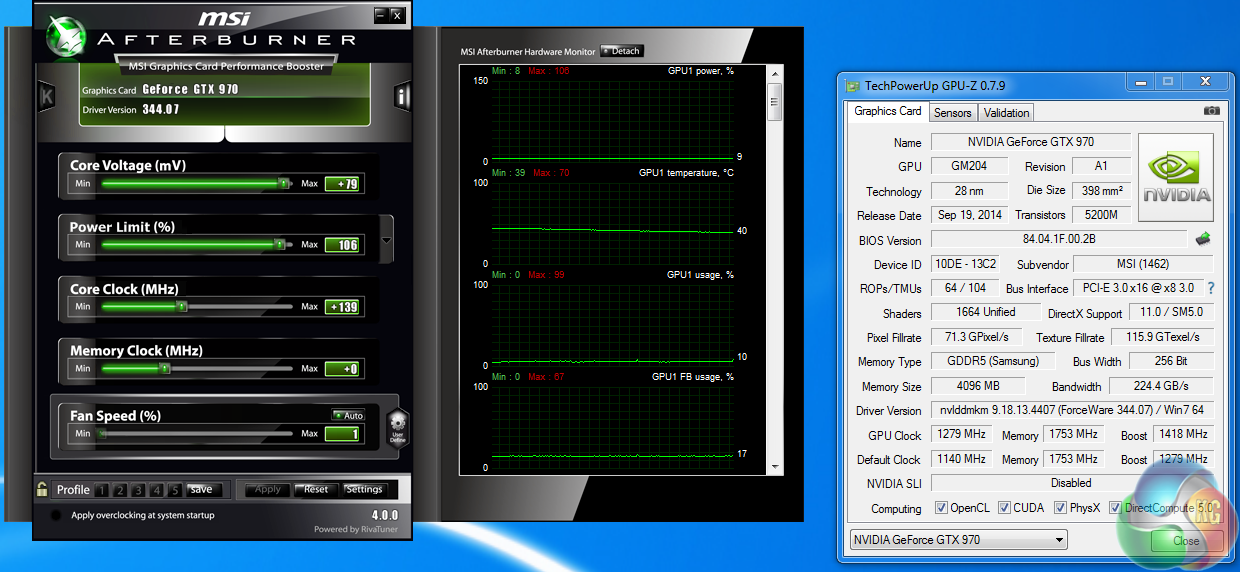Image resolution: width=1241 pixels, height=572 pixels.
Task: Toggle the PhysX checkbox
Action: click(1058, 508)
